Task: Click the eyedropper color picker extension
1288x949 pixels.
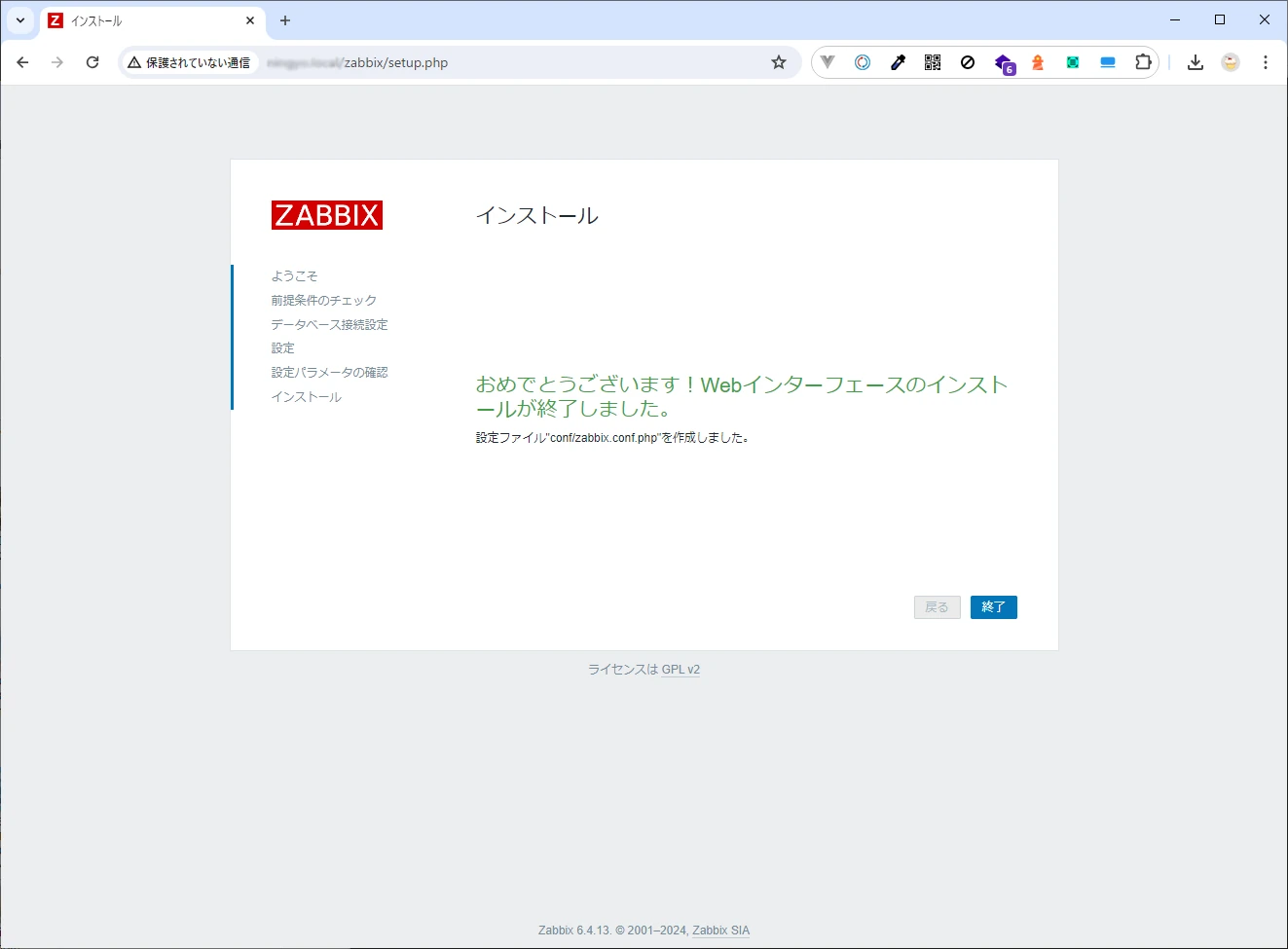Action: (898, 62)
